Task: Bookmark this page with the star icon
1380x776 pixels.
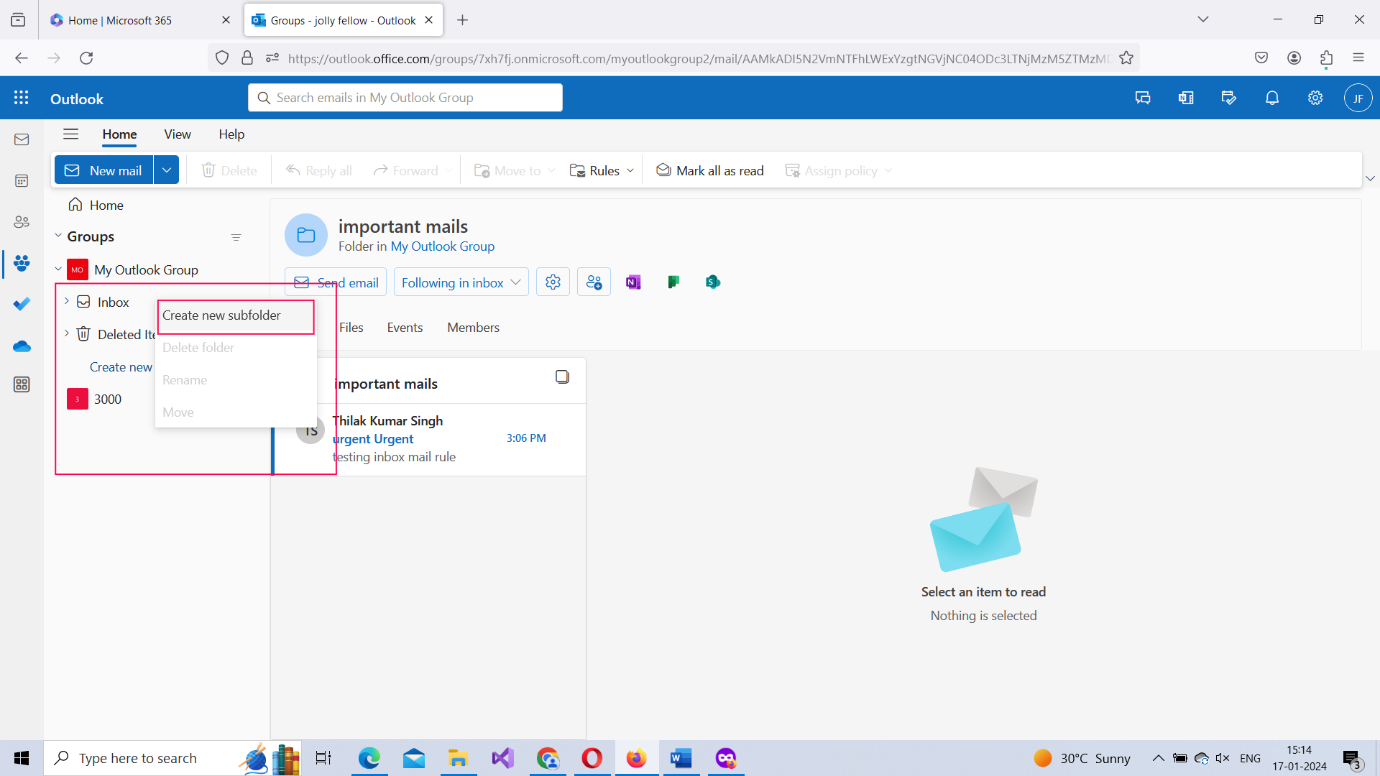Action: click(1126, 58)
